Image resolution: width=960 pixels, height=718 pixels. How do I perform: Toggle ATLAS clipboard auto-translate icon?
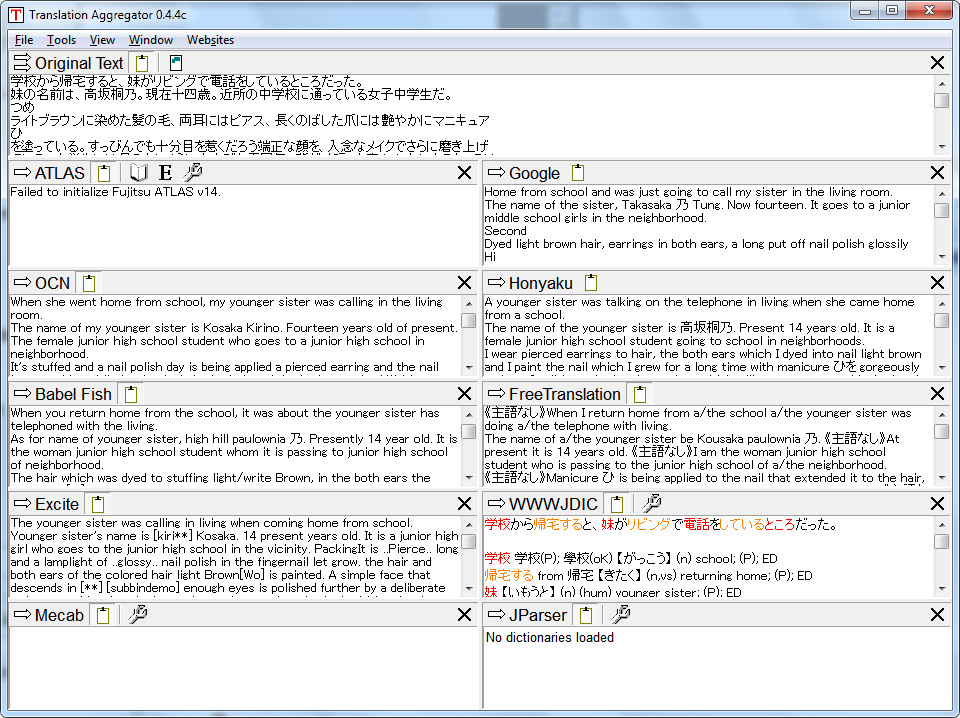tap(104, 173)
